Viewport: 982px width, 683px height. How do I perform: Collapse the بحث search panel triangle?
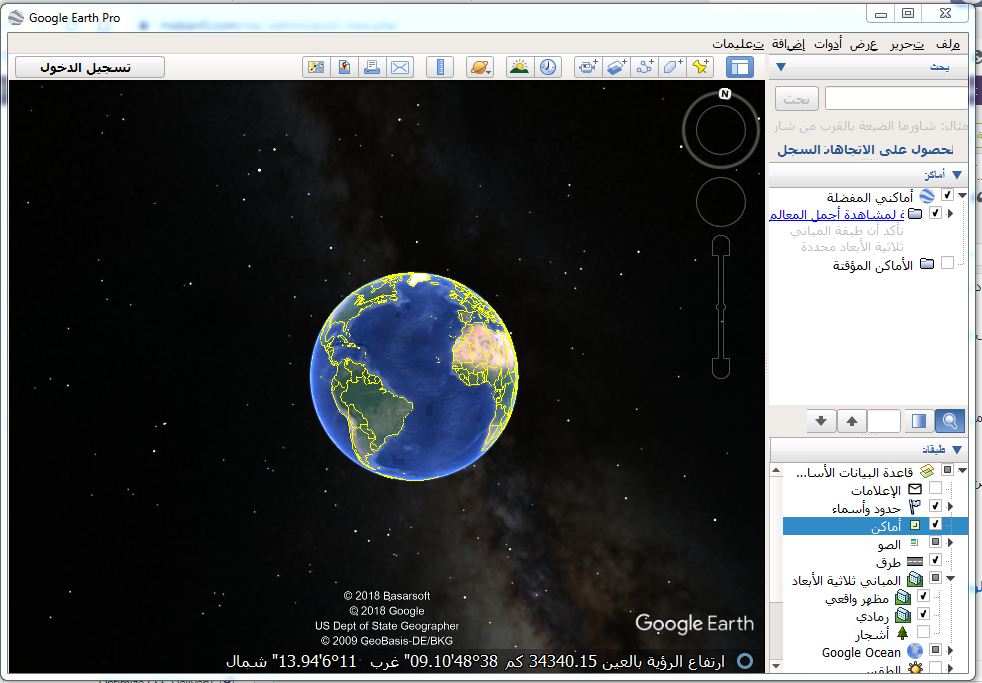[781, 67]
